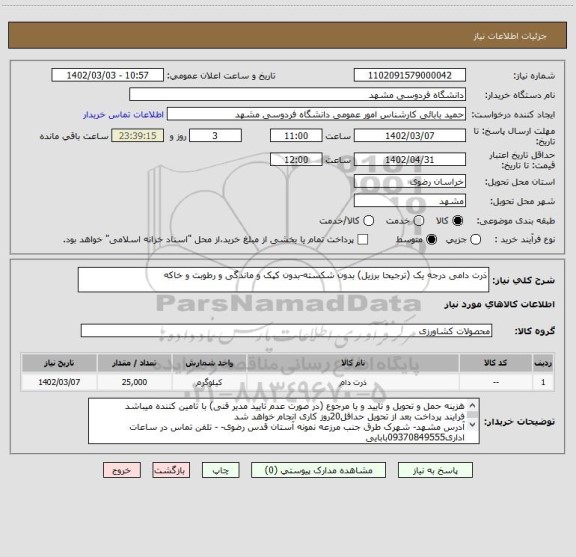Click scroll down arrow in buyer notes
The height and width of the screenshot is (557, 576).
click(x=472, y=424)
